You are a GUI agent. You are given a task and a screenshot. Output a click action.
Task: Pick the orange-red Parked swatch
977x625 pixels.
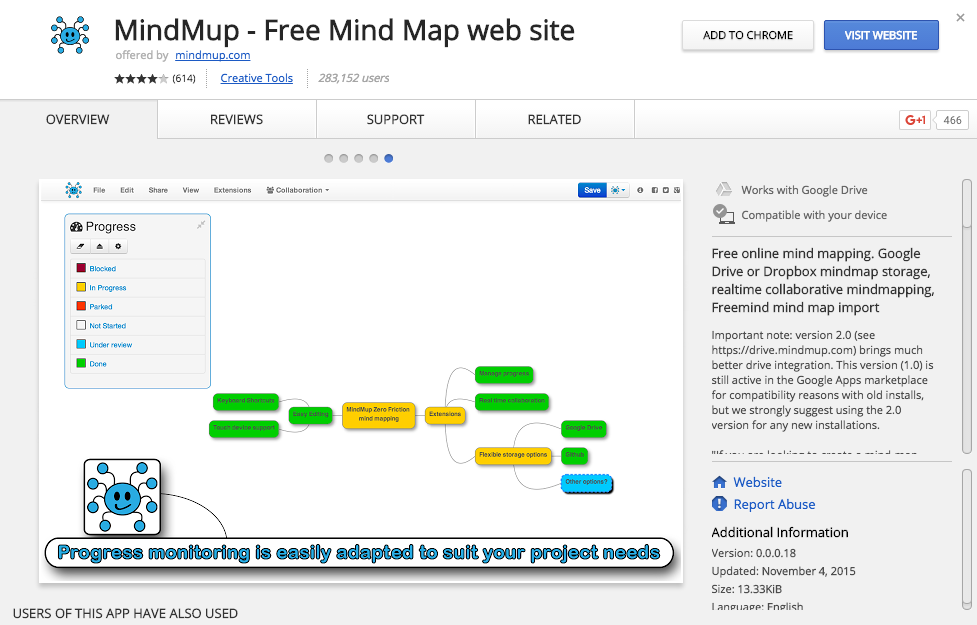[81, 306]
